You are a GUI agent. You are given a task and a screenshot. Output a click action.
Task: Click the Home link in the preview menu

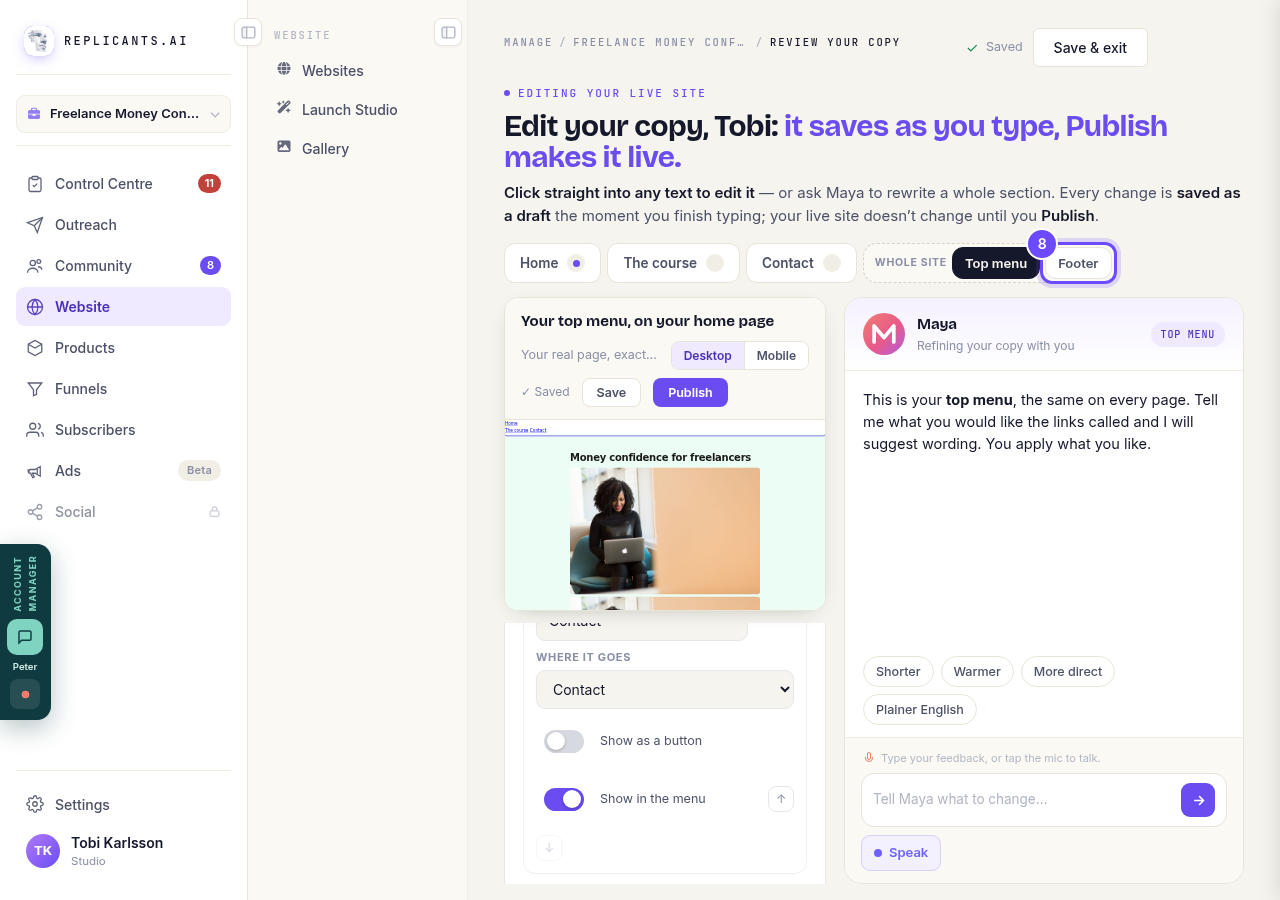click(x=511, y=423)
